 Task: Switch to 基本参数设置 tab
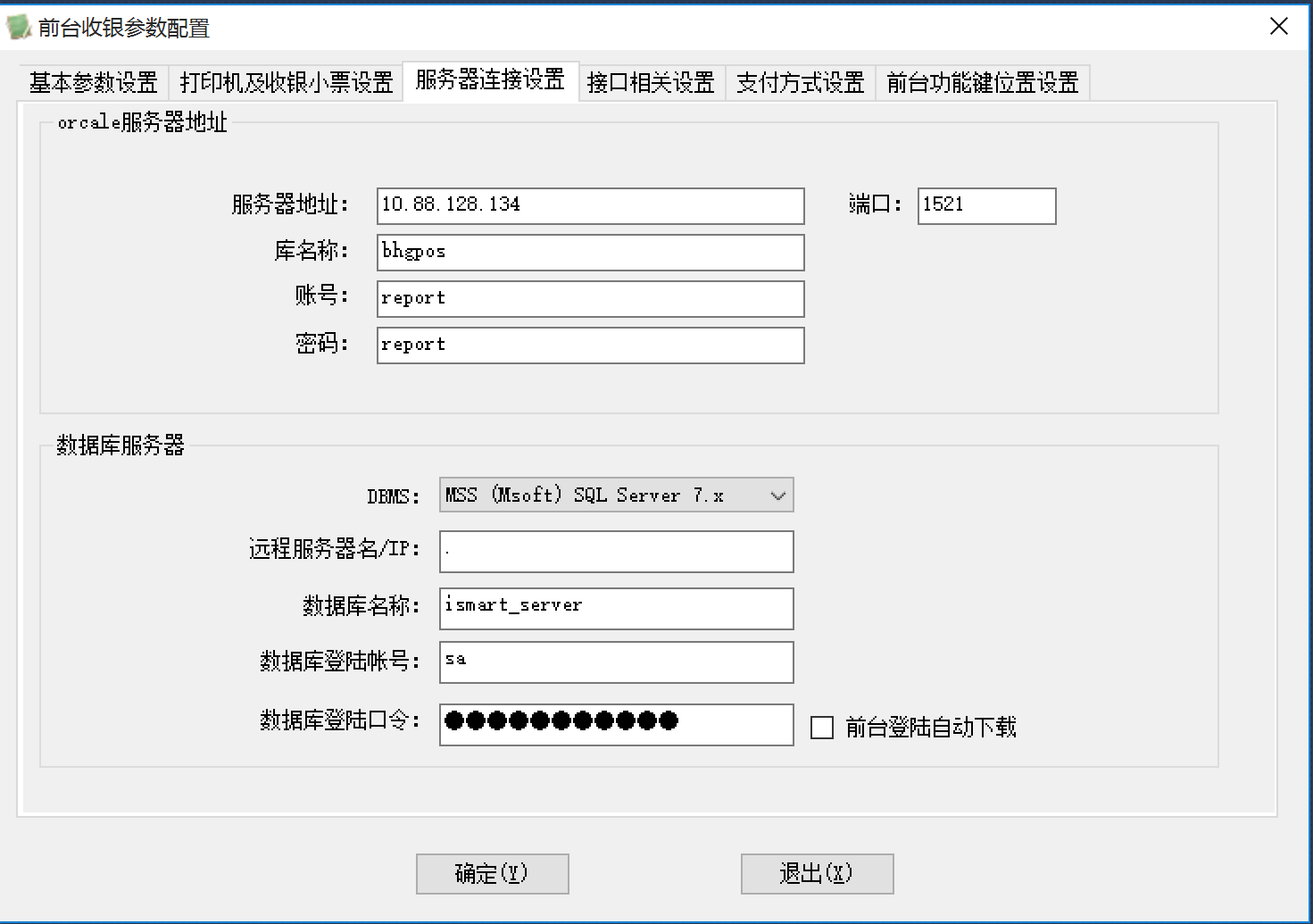[x=93, y=83]
